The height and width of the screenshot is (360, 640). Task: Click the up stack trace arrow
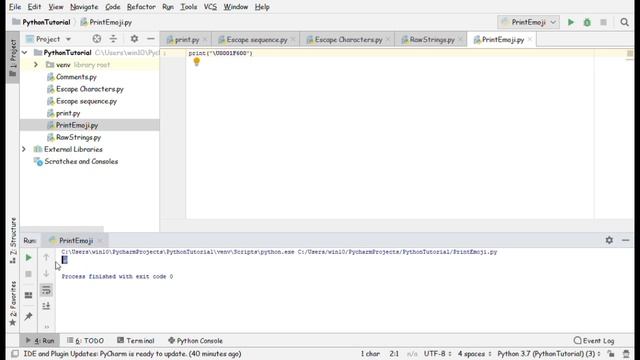pos(46,258)
